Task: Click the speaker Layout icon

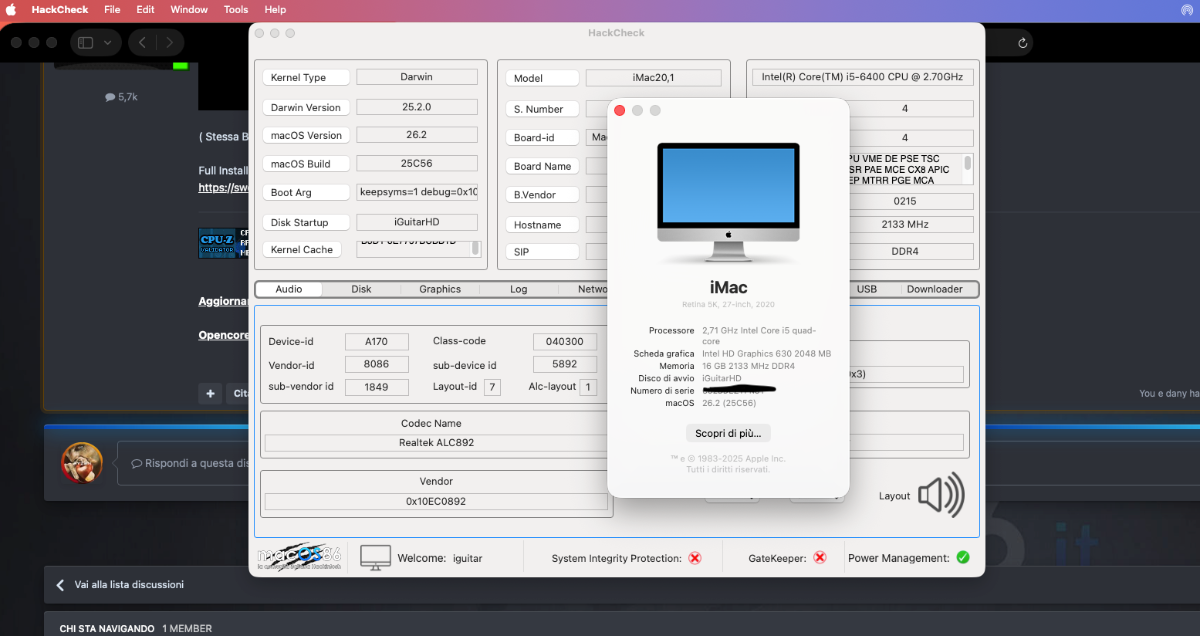Action: pyautogui.click(x=941, y=495)
